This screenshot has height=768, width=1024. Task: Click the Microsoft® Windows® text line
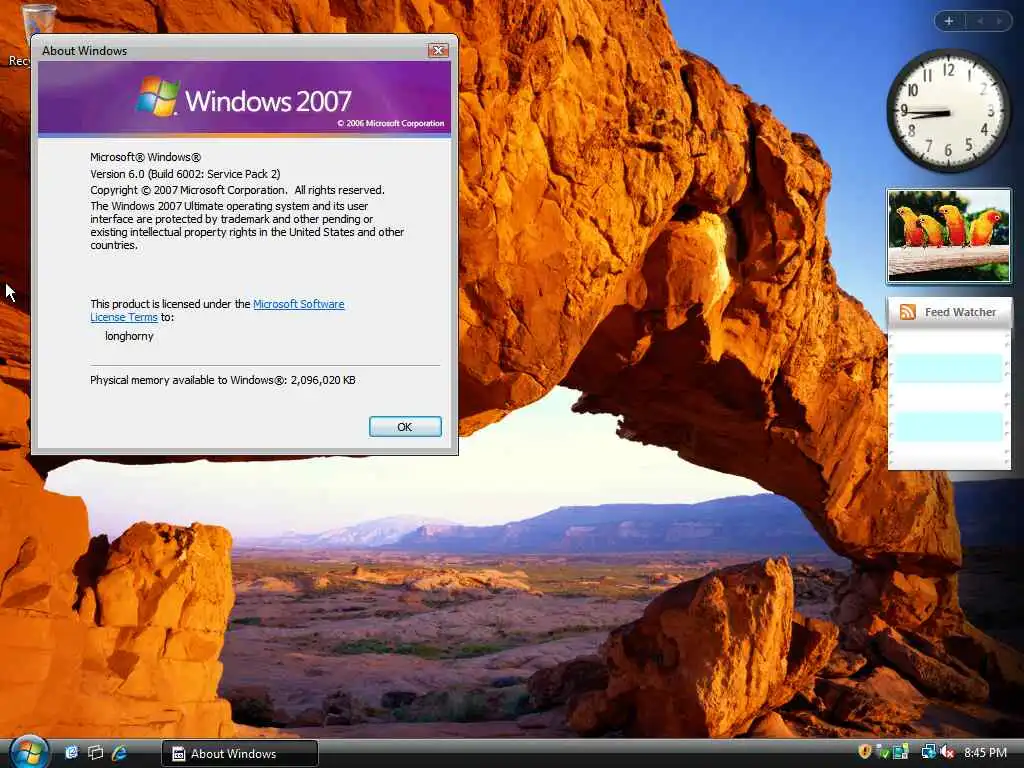tap(146, 157)
